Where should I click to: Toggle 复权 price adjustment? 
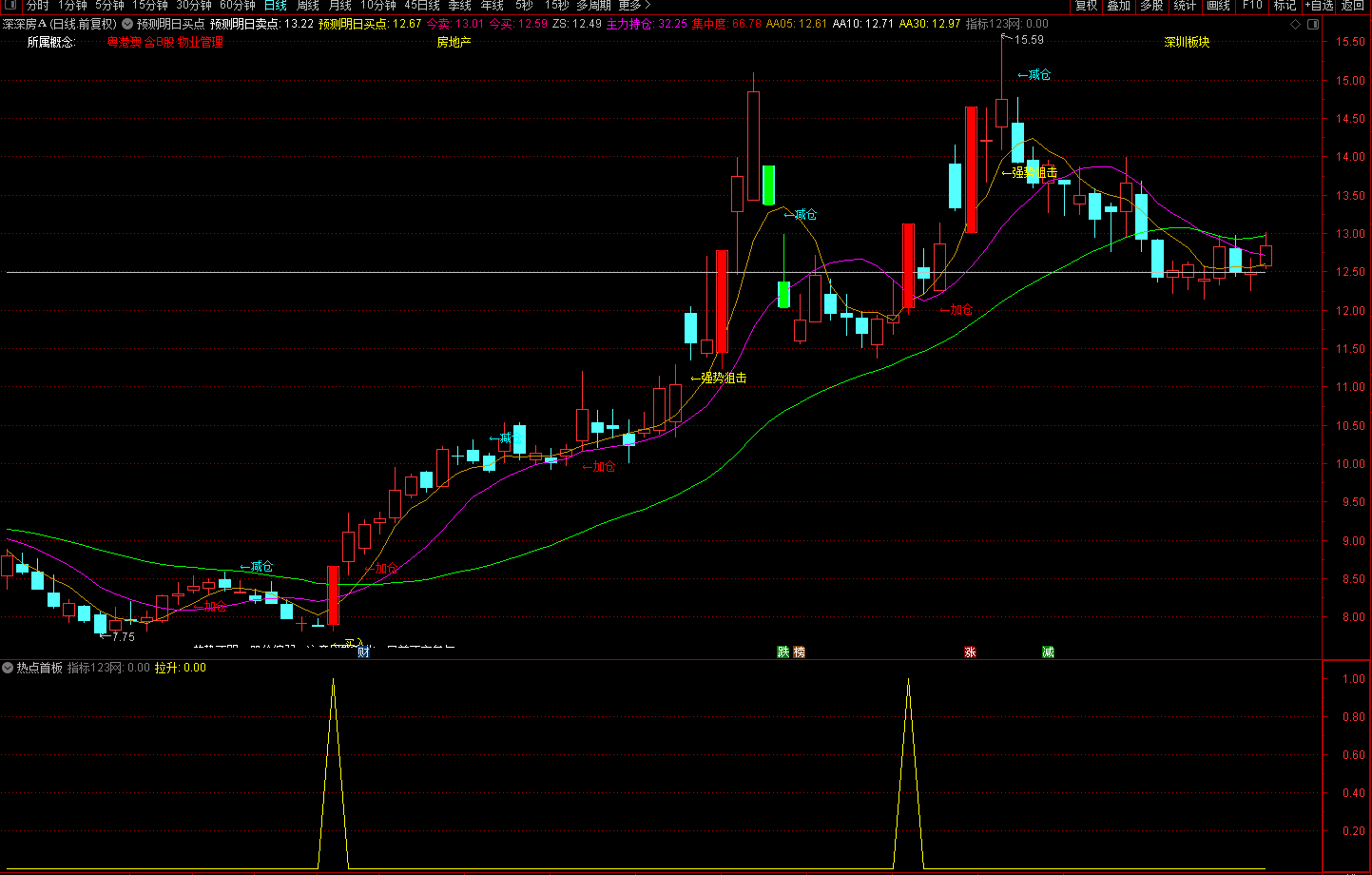[1086, 6]
